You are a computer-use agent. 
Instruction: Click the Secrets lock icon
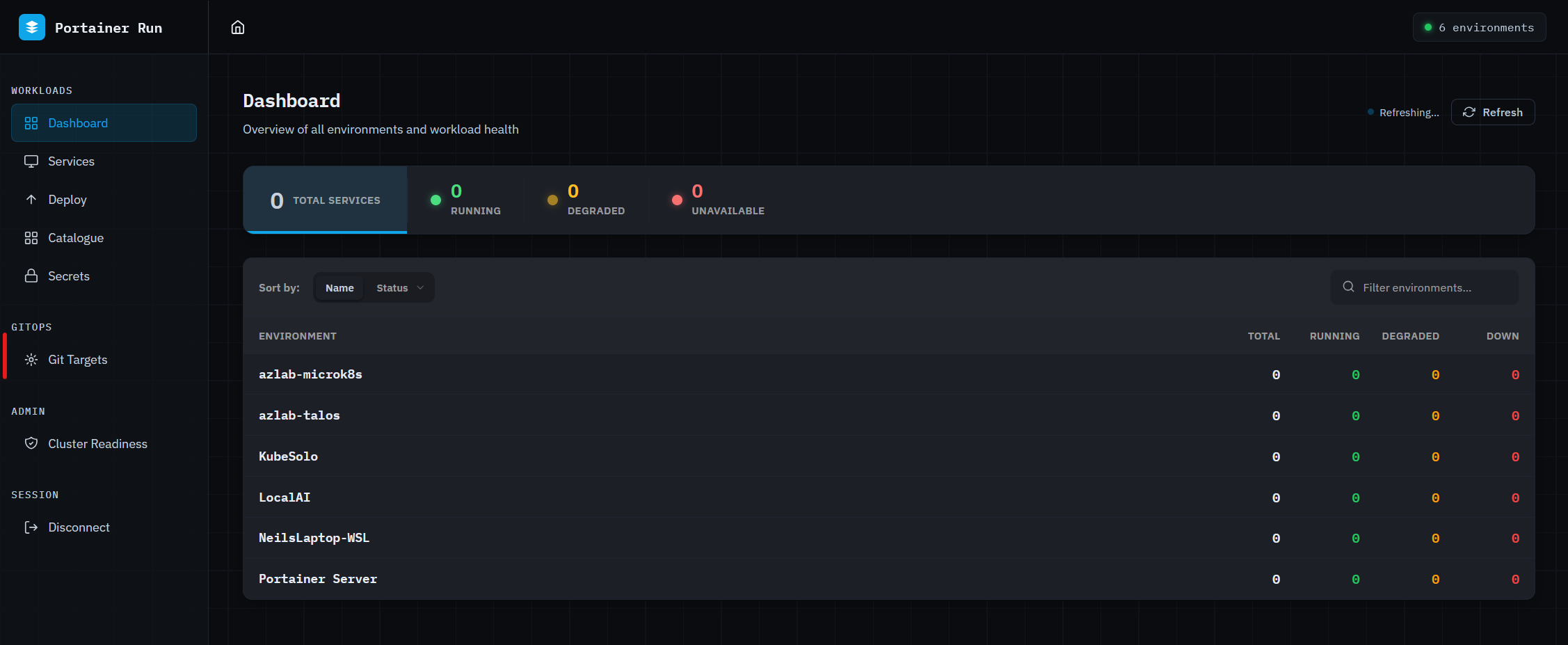point(31,276)
